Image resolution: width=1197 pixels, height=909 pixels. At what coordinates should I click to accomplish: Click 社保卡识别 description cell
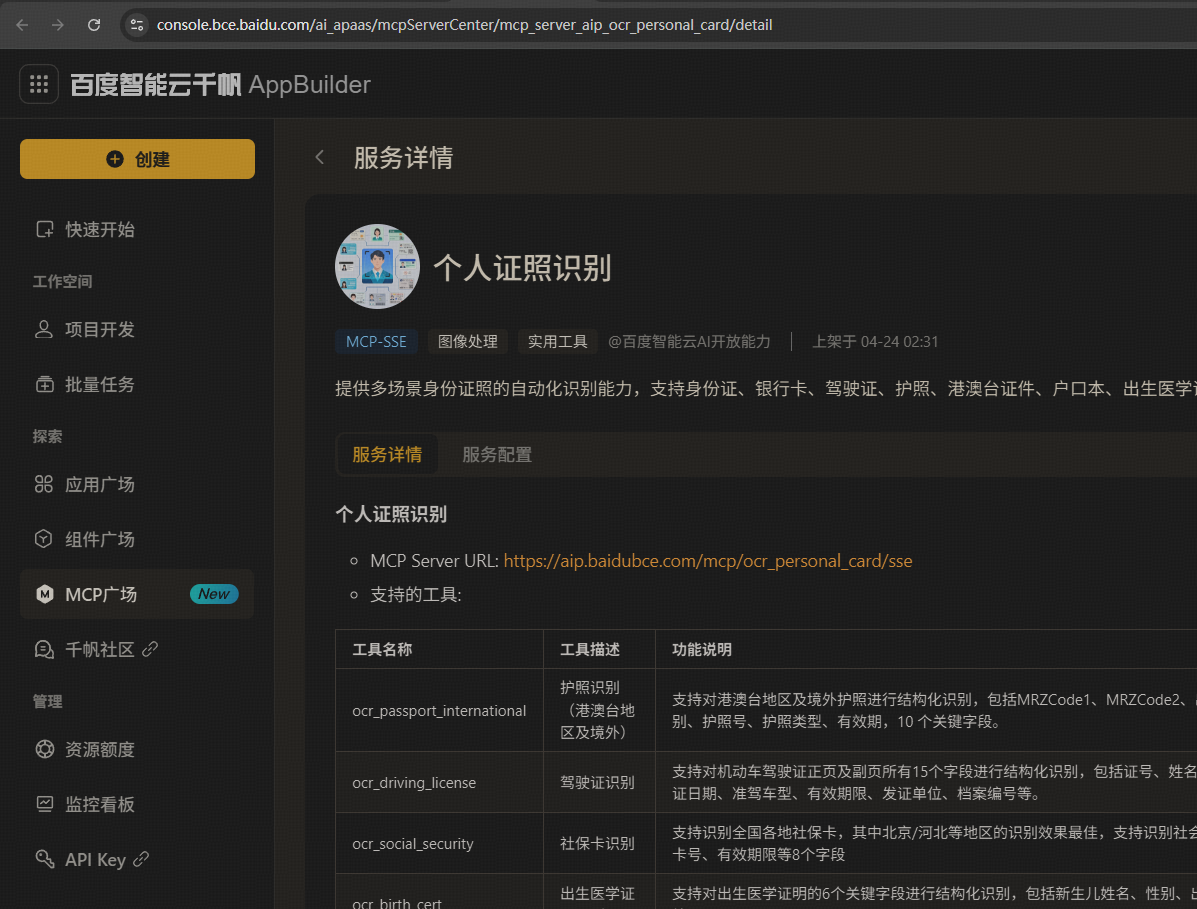pos(598,843)
